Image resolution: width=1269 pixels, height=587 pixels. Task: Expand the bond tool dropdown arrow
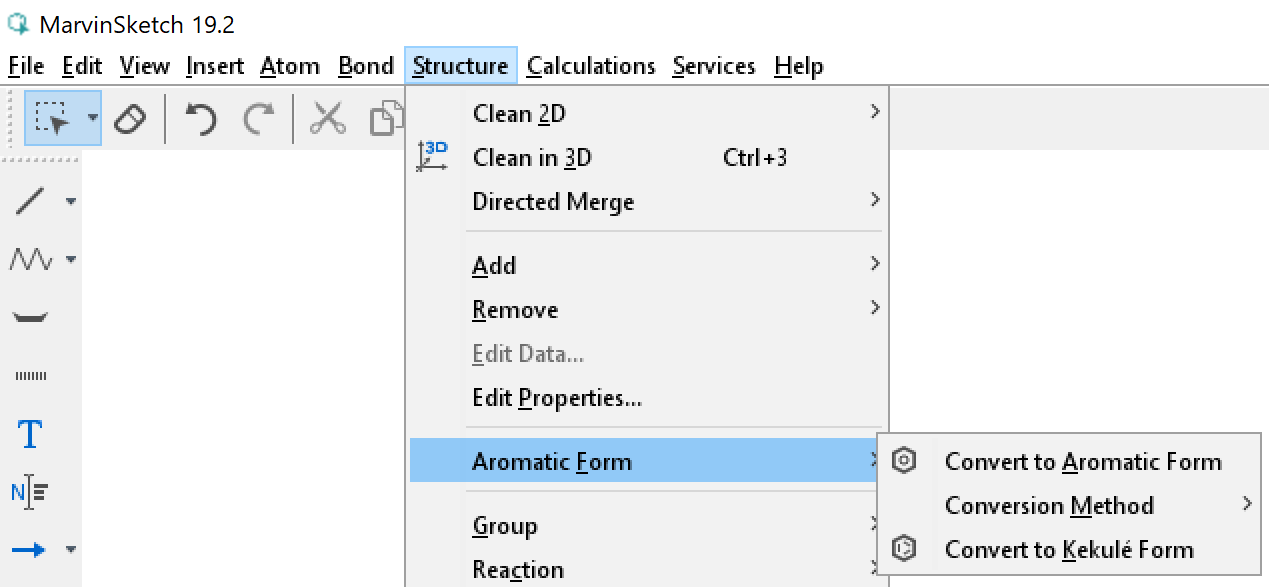pos(71,201)
